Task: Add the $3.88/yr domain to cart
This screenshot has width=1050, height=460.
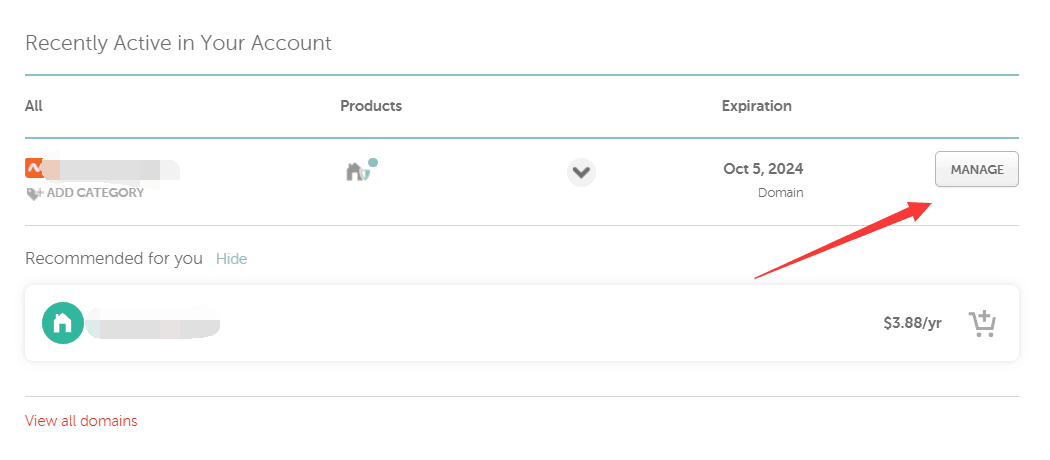Action: 982,323
